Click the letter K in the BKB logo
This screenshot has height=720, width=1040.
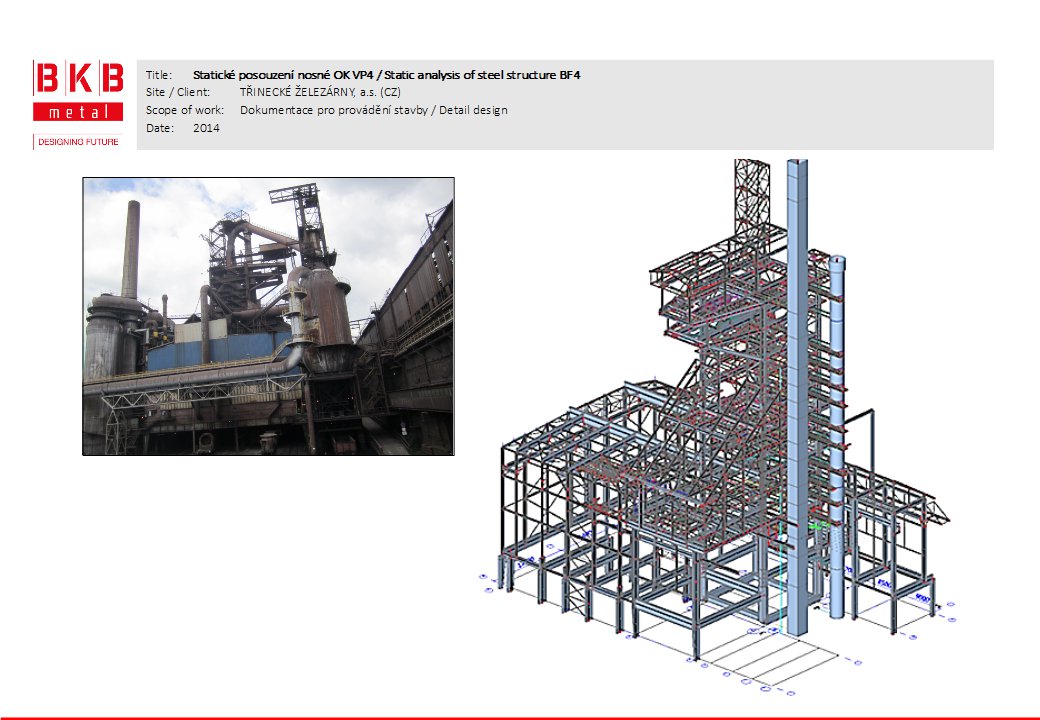78,79
